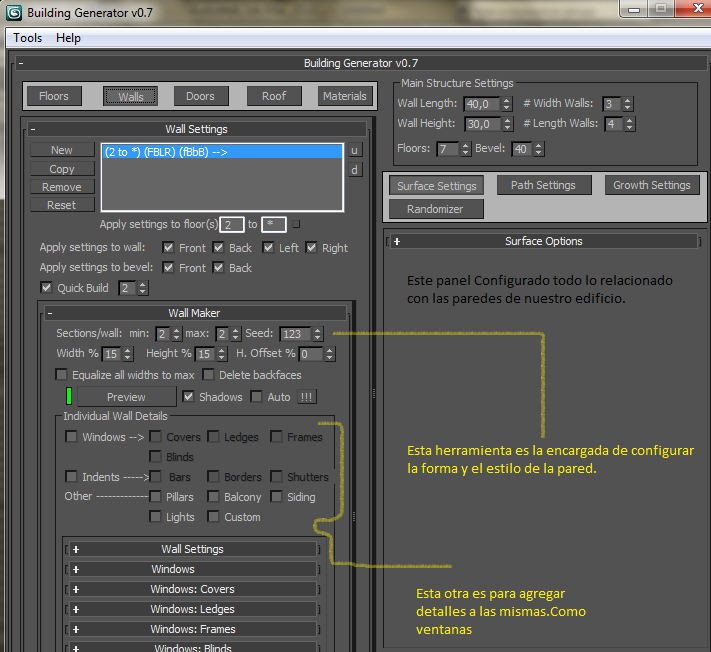Click the Wall Length input field
Image resolution: width=711 pixels, height=652 pixels.
[479, 104]
